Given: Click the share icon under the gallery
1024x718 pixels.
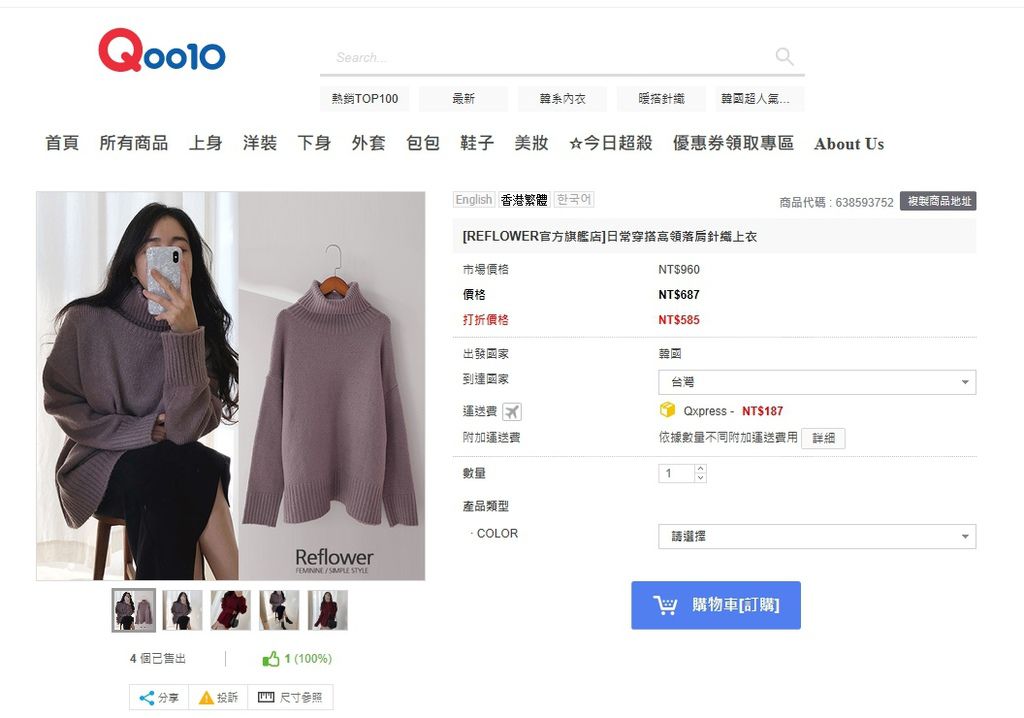Looking at the screenshot, I should [x=147, y=698].
